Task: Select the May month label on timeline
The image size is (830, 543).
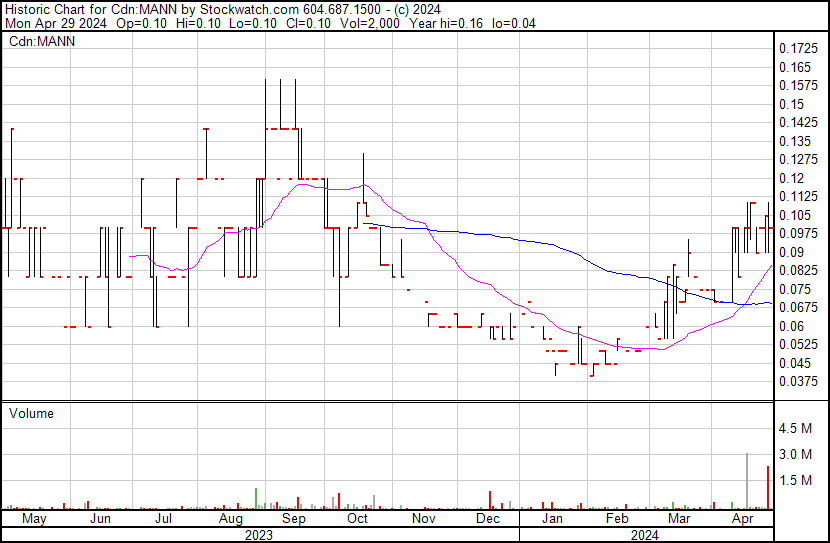Action: [34, 519]
